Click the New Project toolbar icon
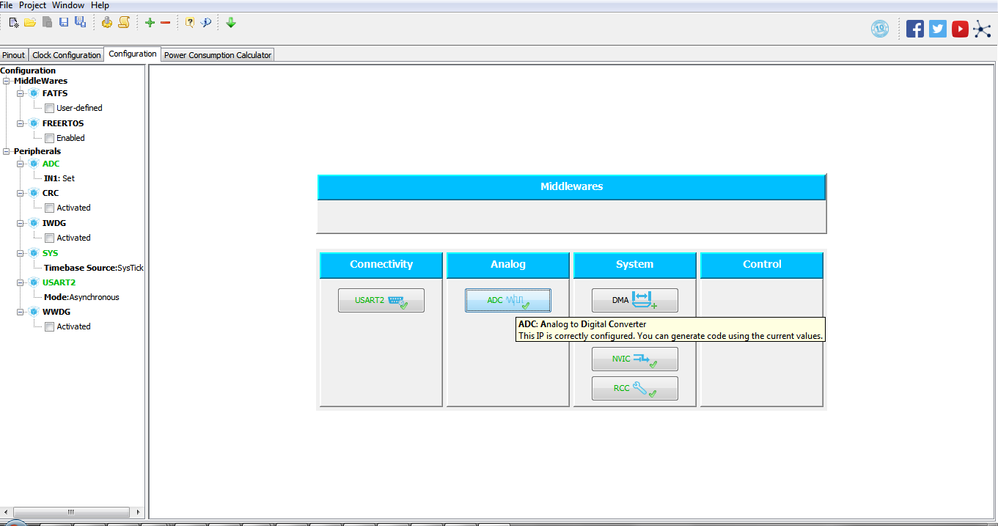Screen dimensions: 998x526 (13, 23)
